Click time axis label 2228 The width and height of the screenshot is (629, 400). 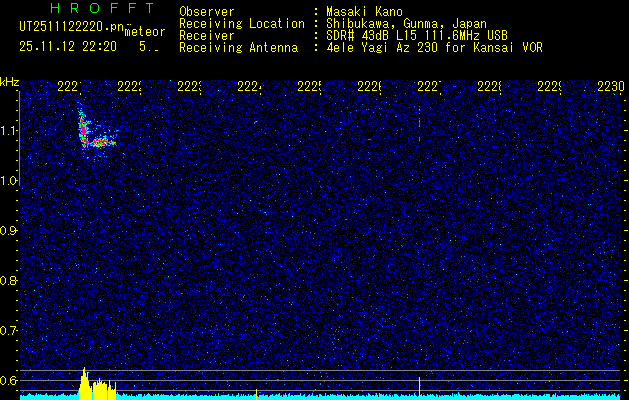point(489,87)
